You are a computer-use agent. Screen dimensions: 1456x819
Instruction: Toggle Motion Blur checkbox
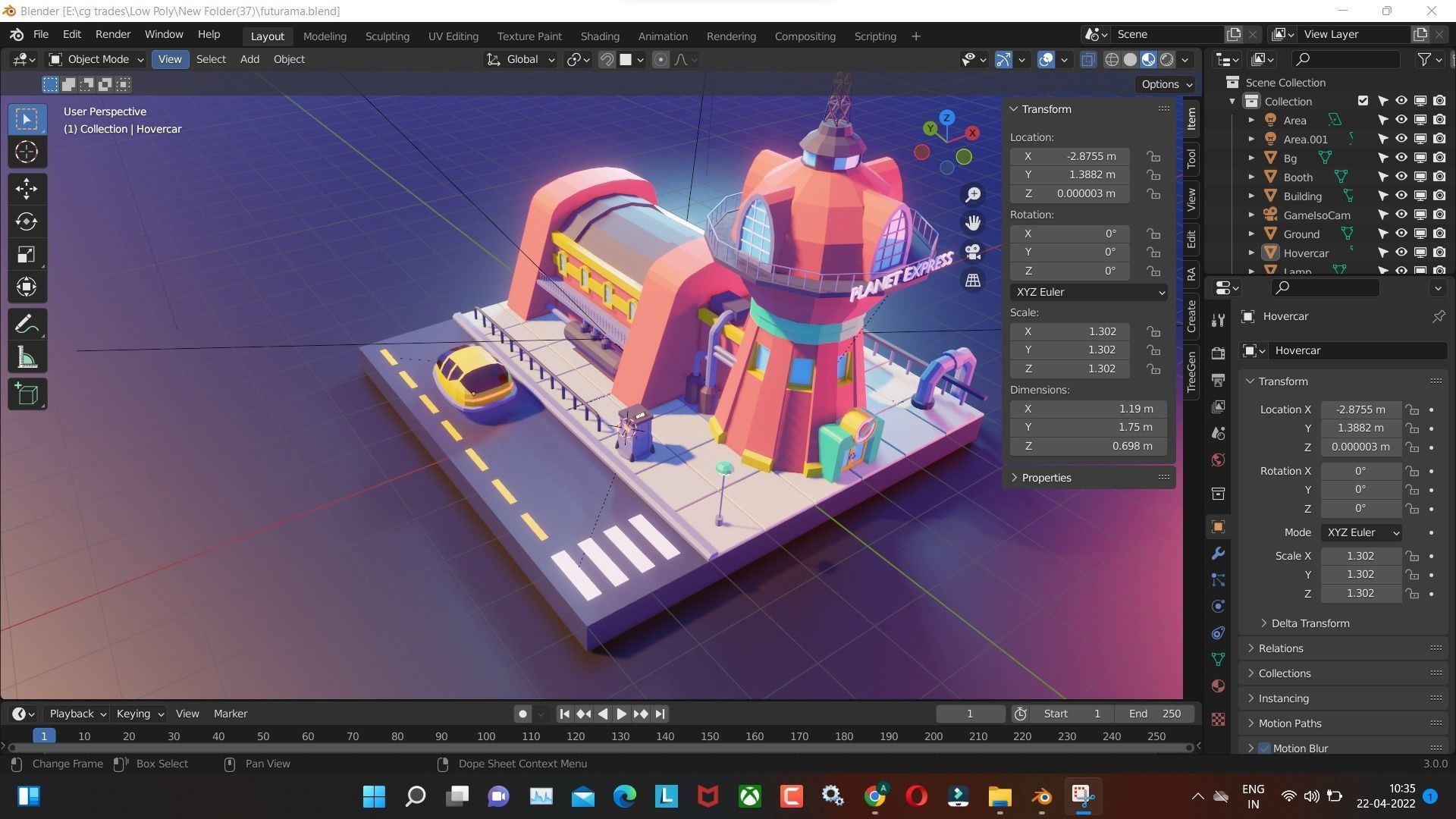coord(1264,748)
